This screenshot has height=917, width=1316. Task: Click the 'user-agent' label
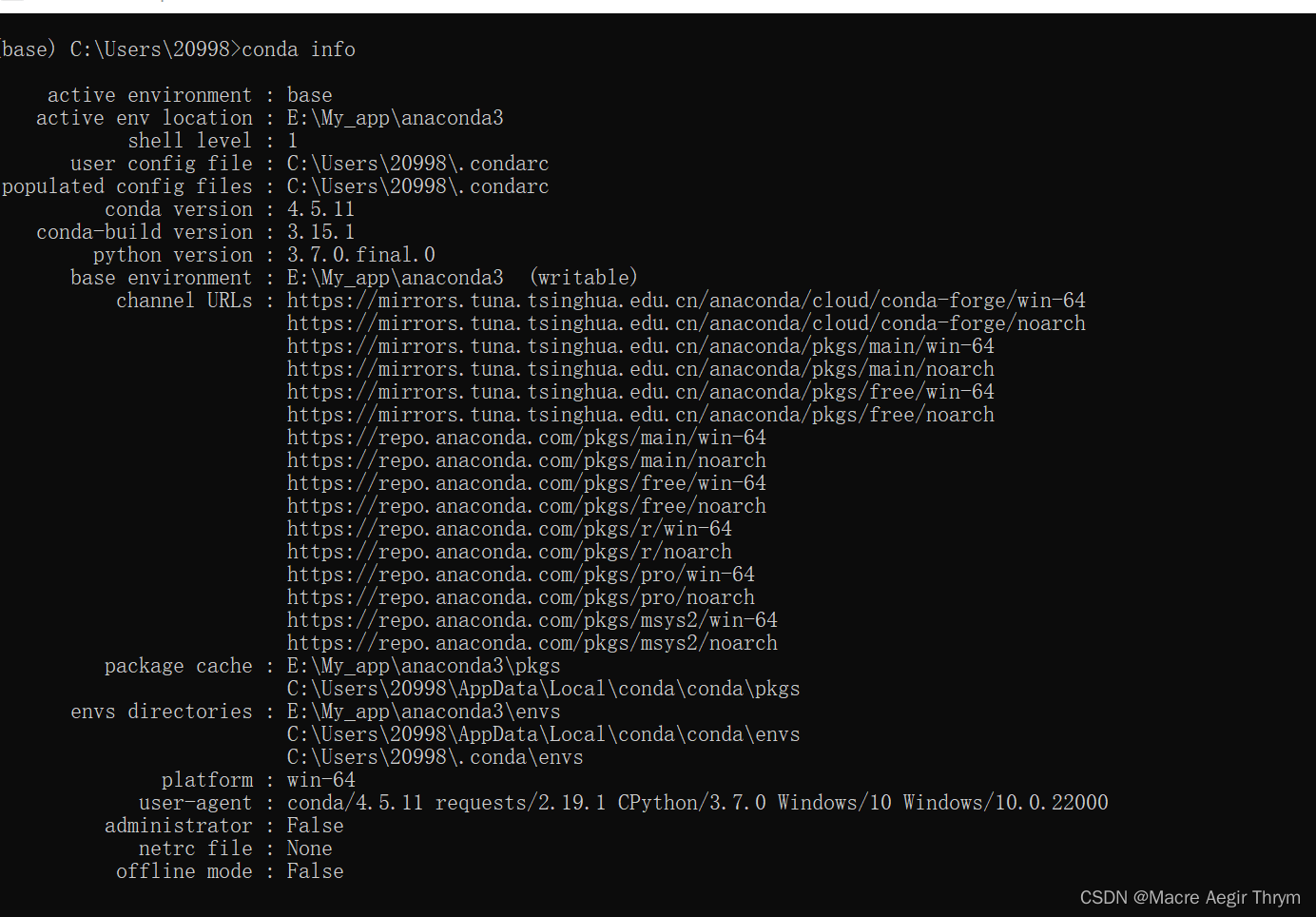196,803
